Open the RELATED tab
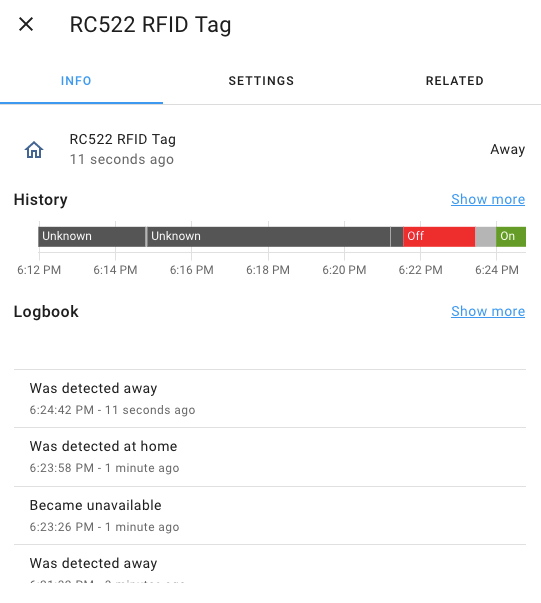The height and width of the screenshot is (603, 541). (454, 81)
